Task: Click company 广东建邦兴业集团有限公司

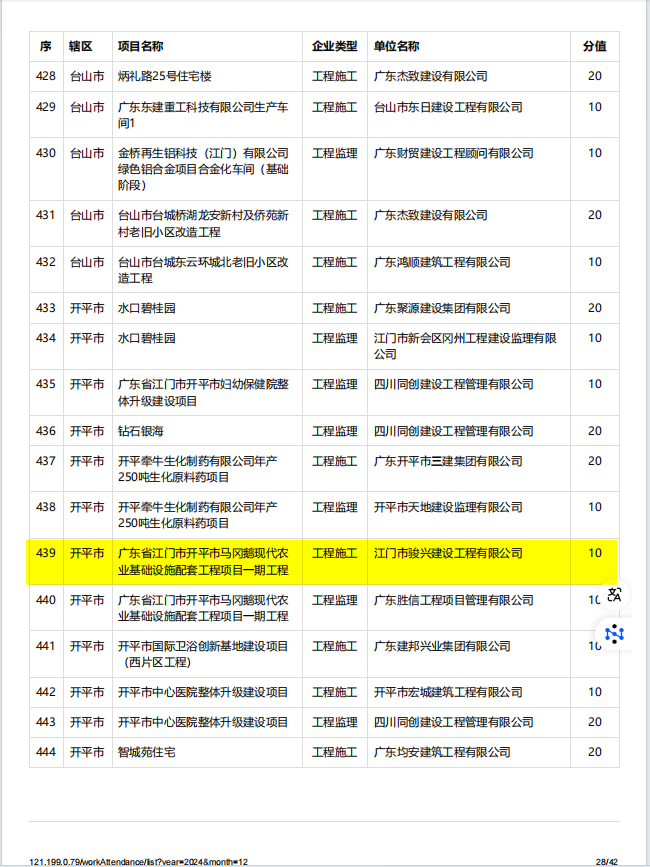Action: point(442,646)
